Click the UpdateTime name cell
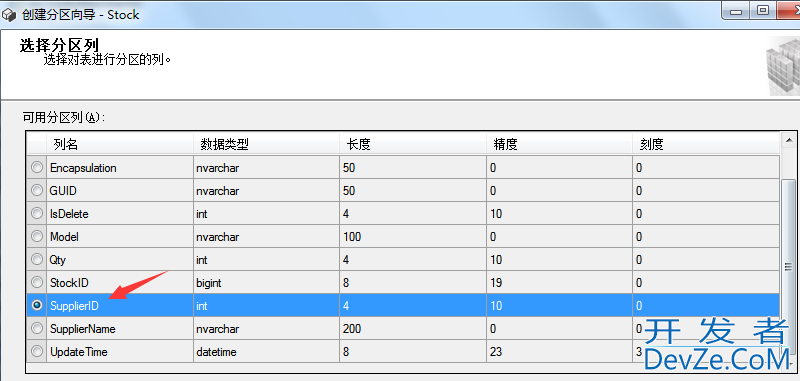800x381 pixels. (120, 351)
